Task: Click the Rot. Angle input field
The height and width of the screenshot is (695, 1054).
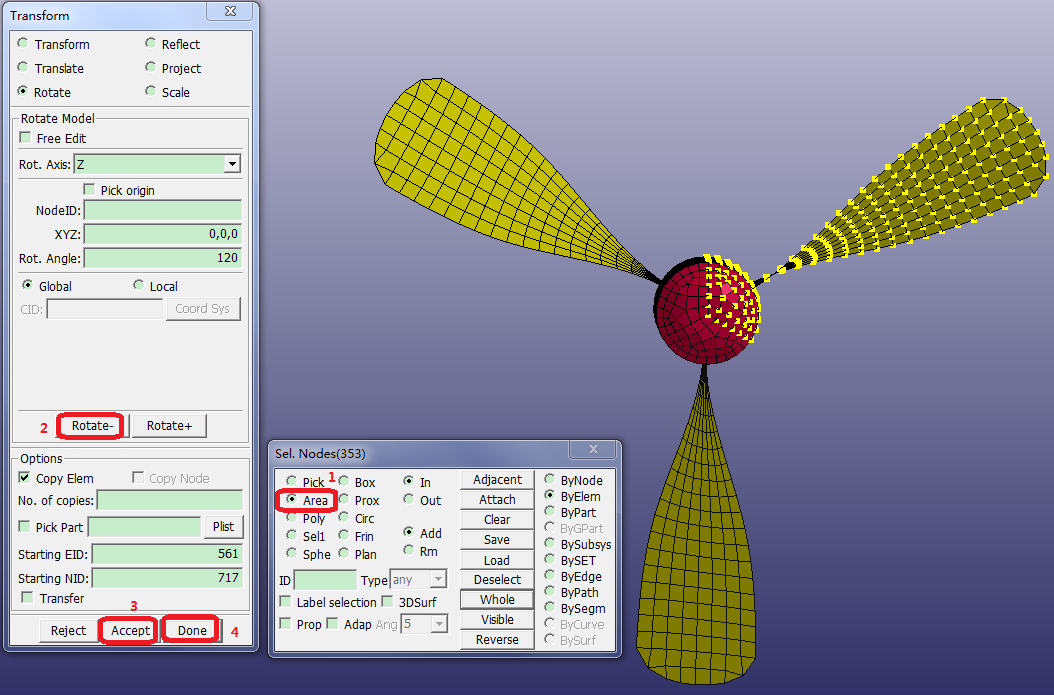Action: [162, 258]
